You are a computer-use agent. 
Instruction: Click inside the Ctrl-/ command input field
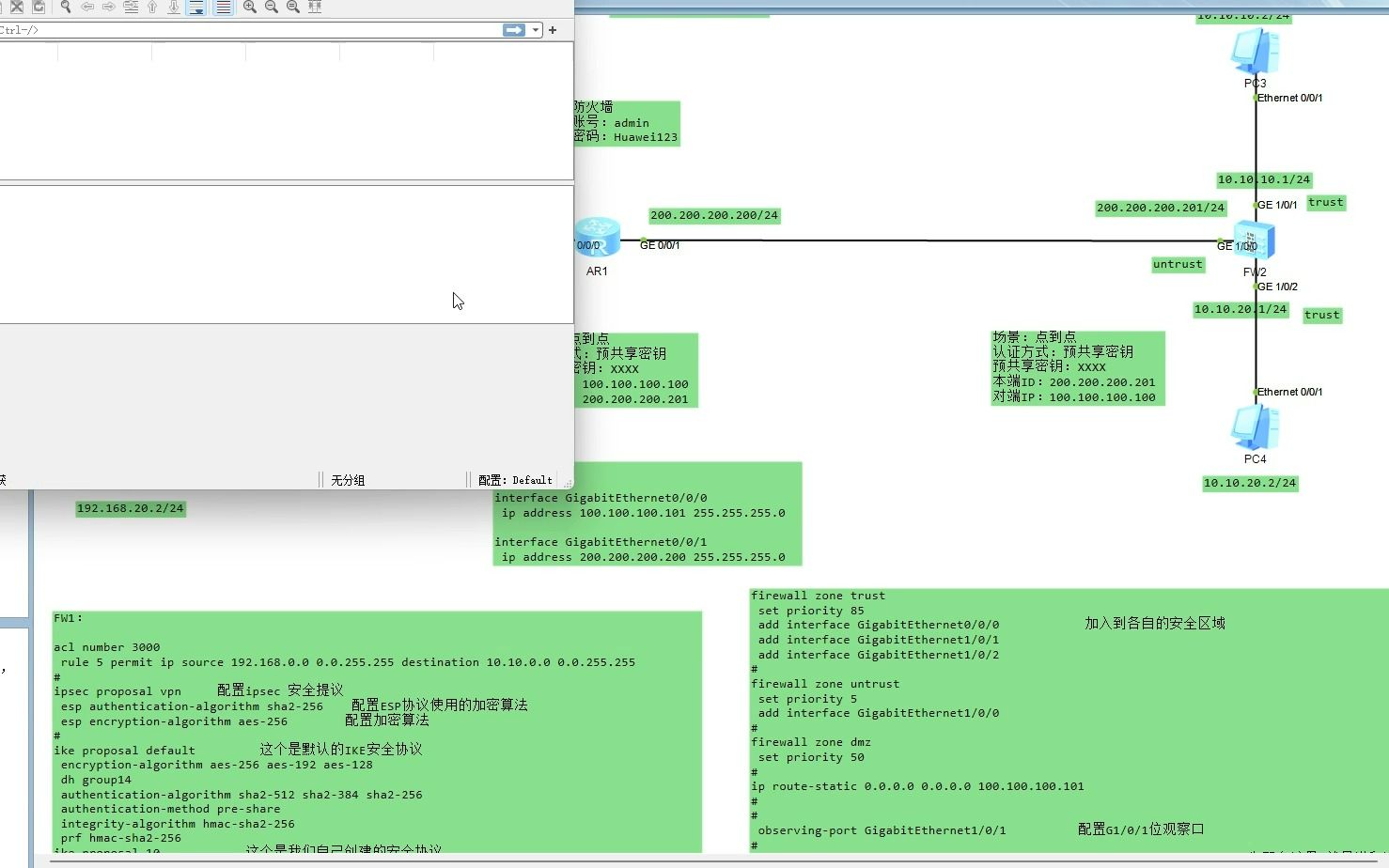235,29
